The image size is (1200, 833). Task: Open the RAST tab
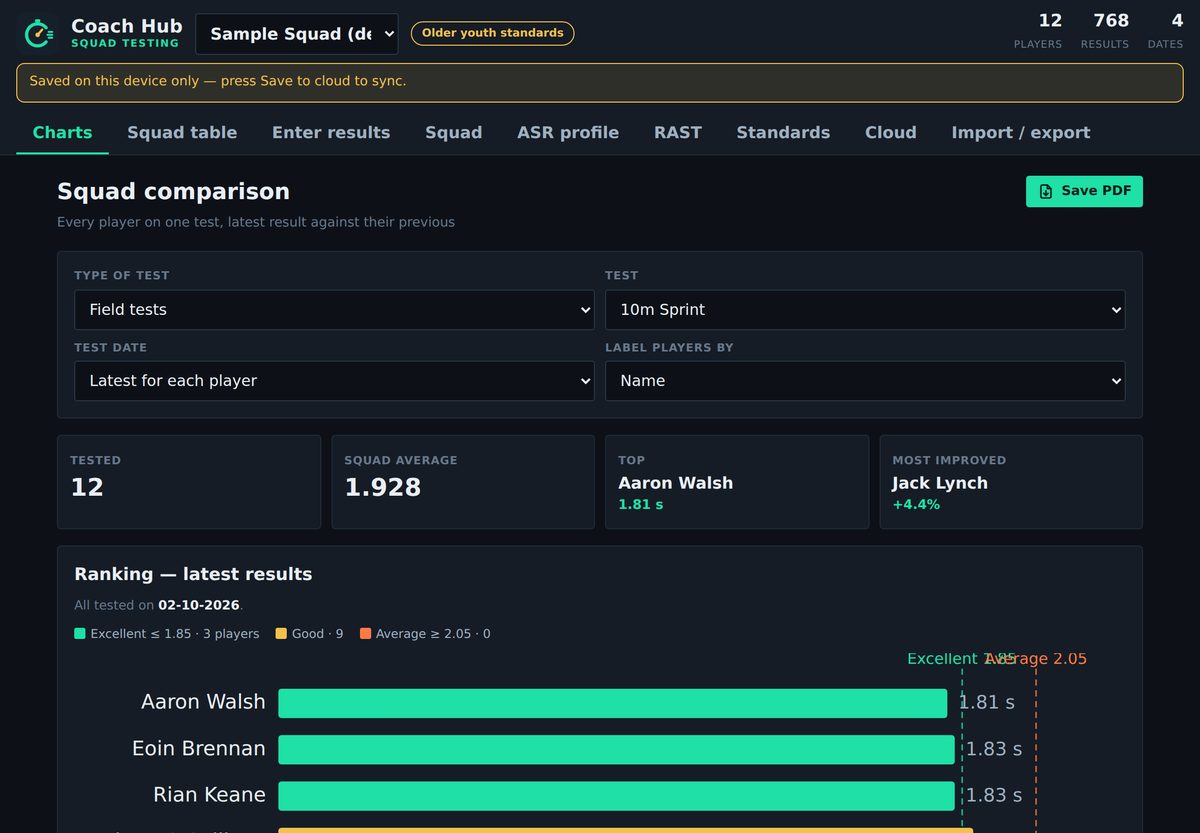678,133
